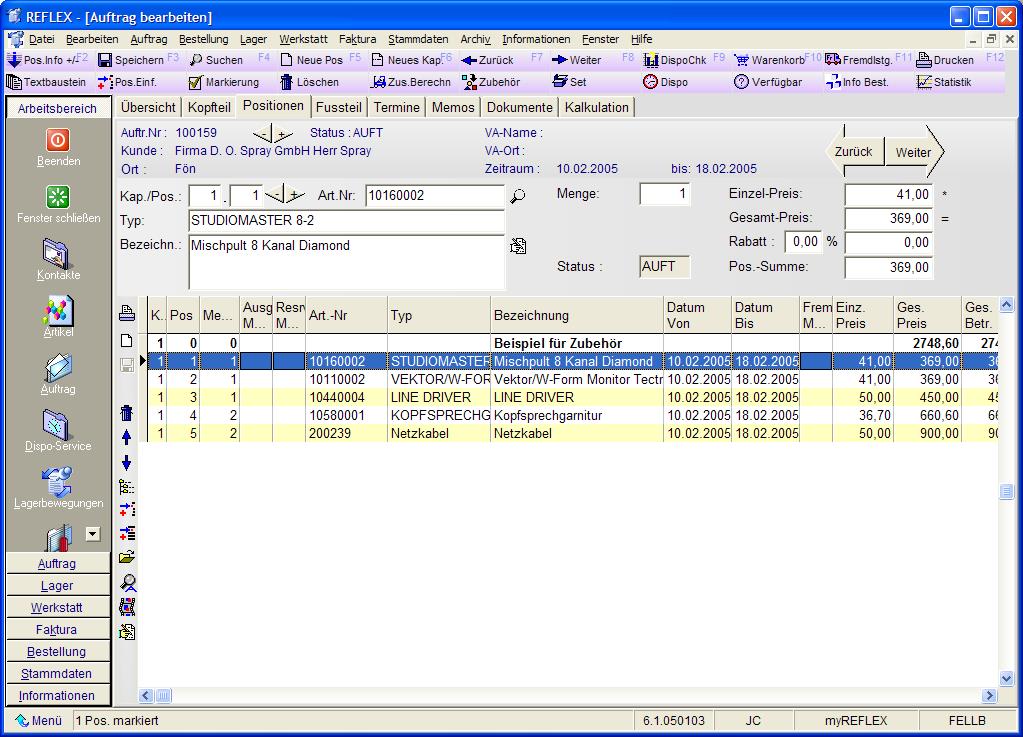This screenshot has width=1023, height=737.
Task: Click Textbaustein in the toolbar
Action: 46,82
